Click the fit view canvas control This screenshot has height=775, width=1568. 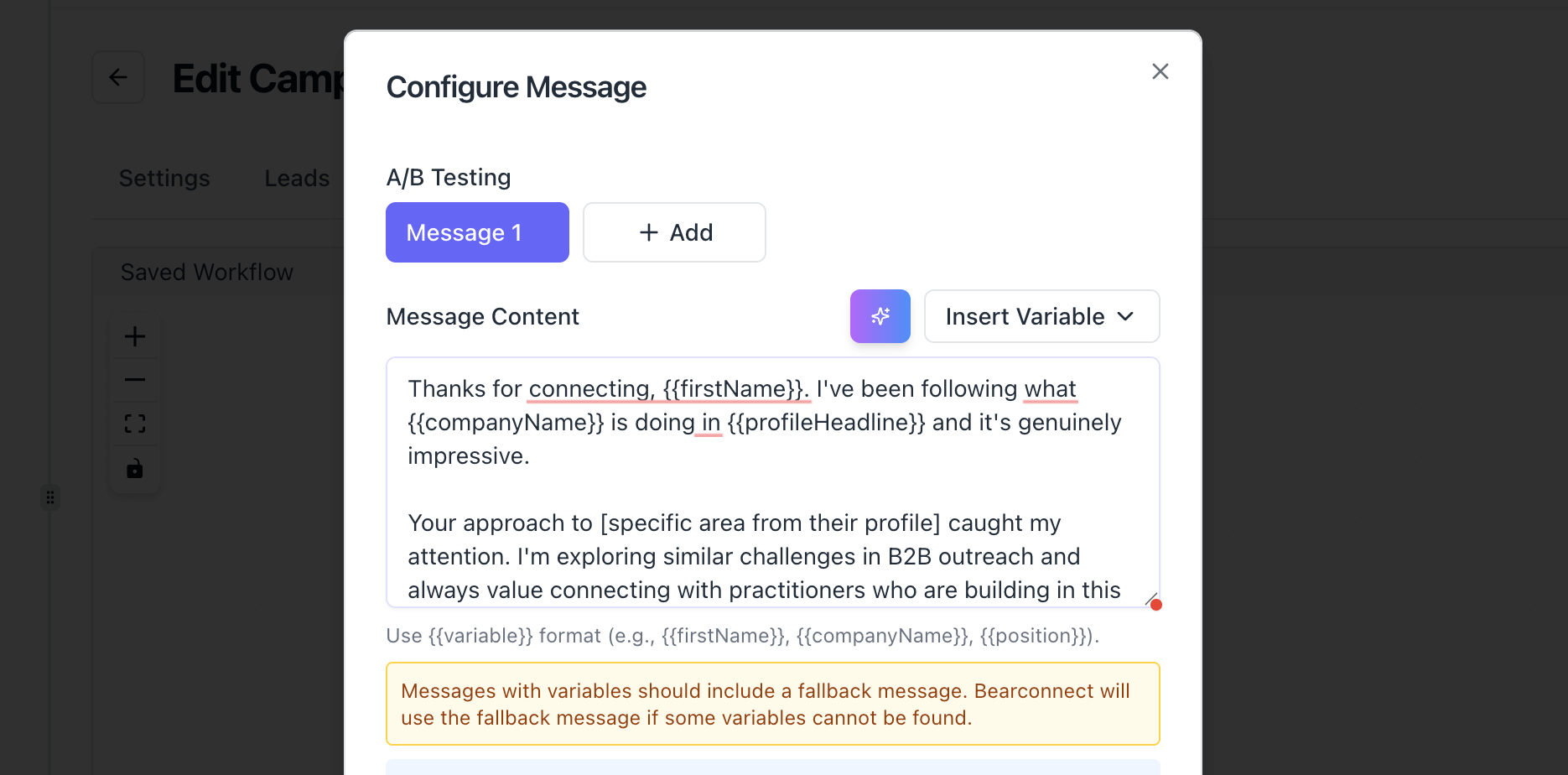pyautogui.click(x=135, y=424)
